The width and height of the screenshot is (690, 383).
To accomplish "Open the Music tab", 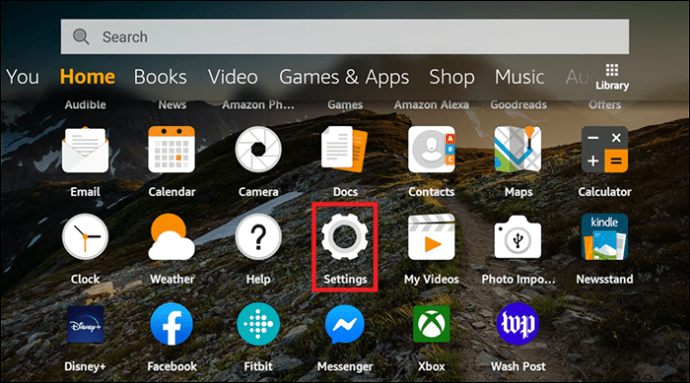I will point(519,77).
